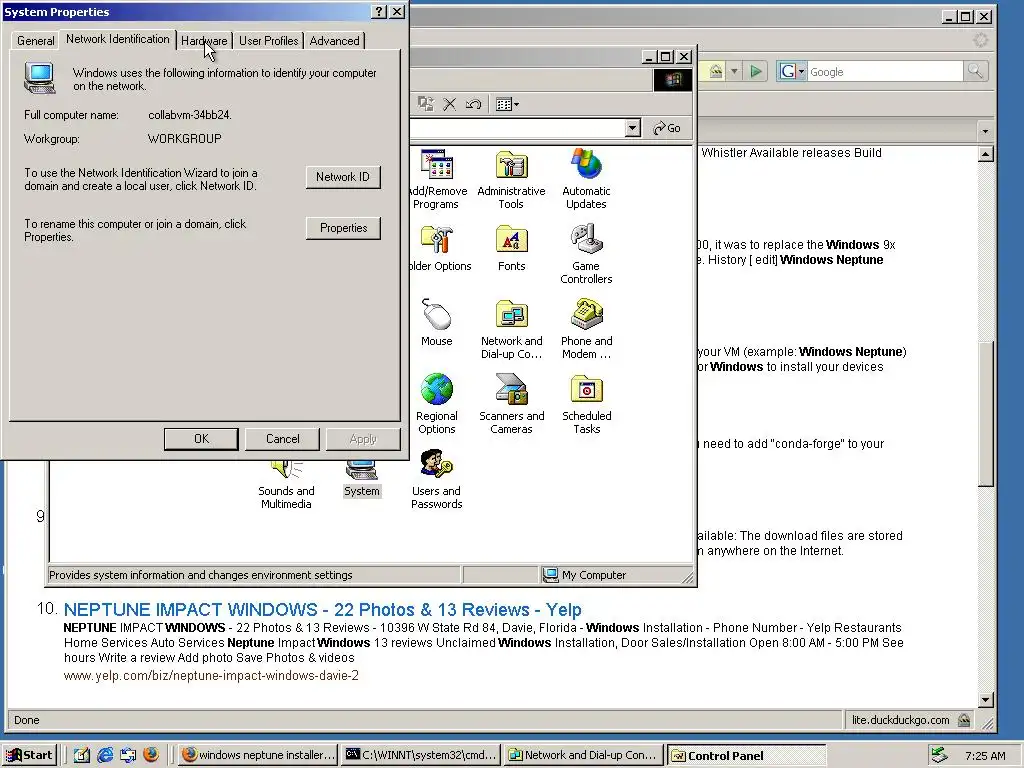Click the Delete X icon in Control Panel toolbar

click(449, 104)
